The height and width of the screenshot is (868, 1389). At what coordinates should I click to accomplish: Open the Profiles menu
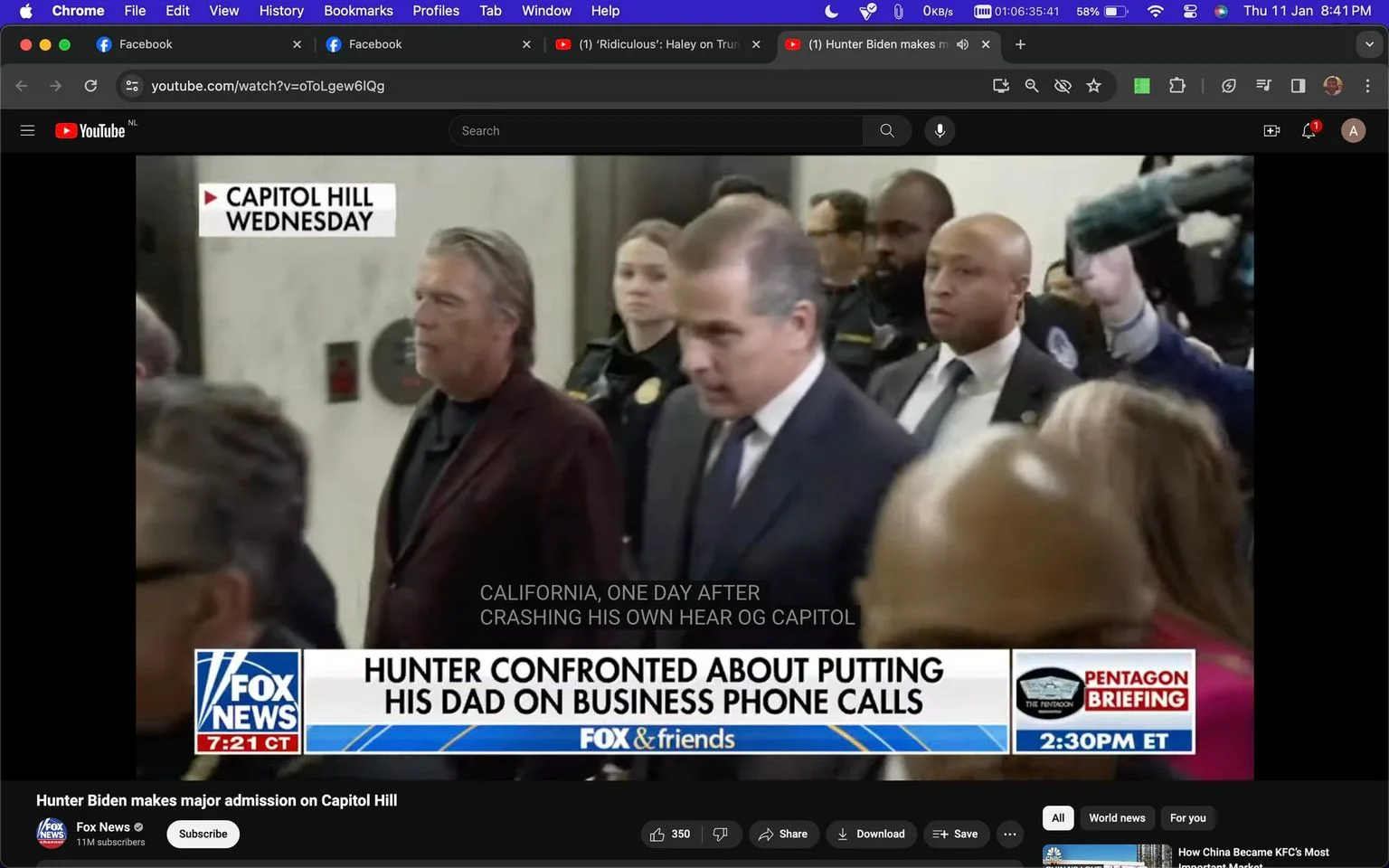pos(436,11)
